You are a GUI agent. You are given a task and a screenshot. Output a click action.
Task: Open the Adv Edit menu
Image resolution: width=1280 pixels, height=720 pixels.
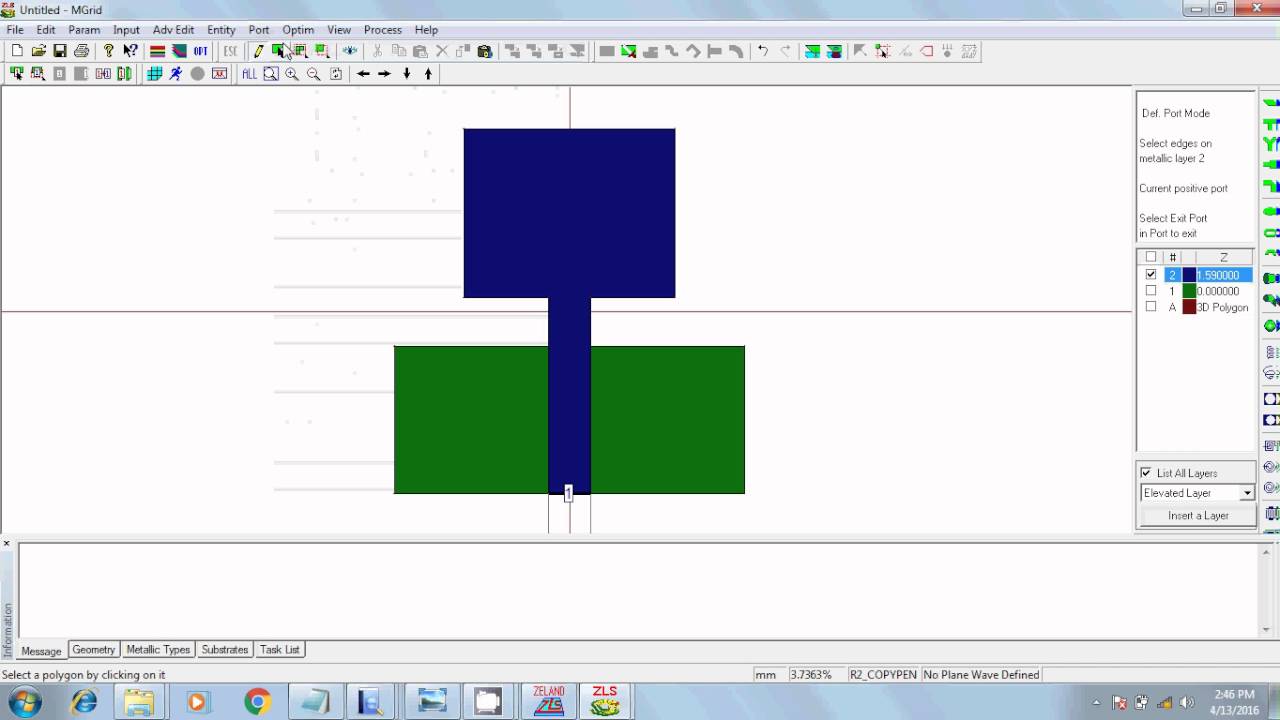173,30
